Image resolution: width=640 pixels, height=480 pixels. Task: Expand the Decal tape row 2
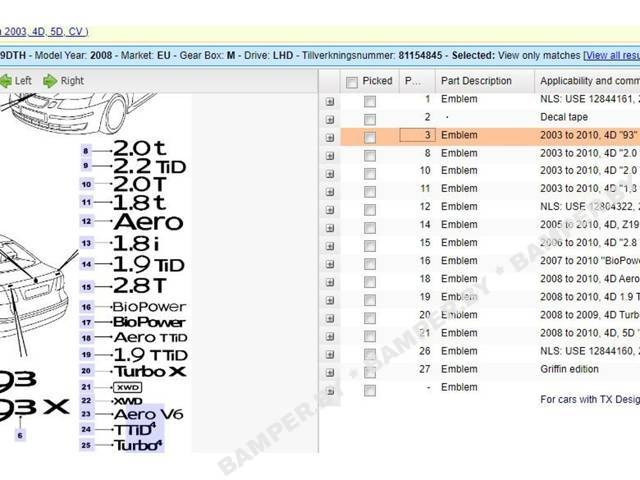330,120
